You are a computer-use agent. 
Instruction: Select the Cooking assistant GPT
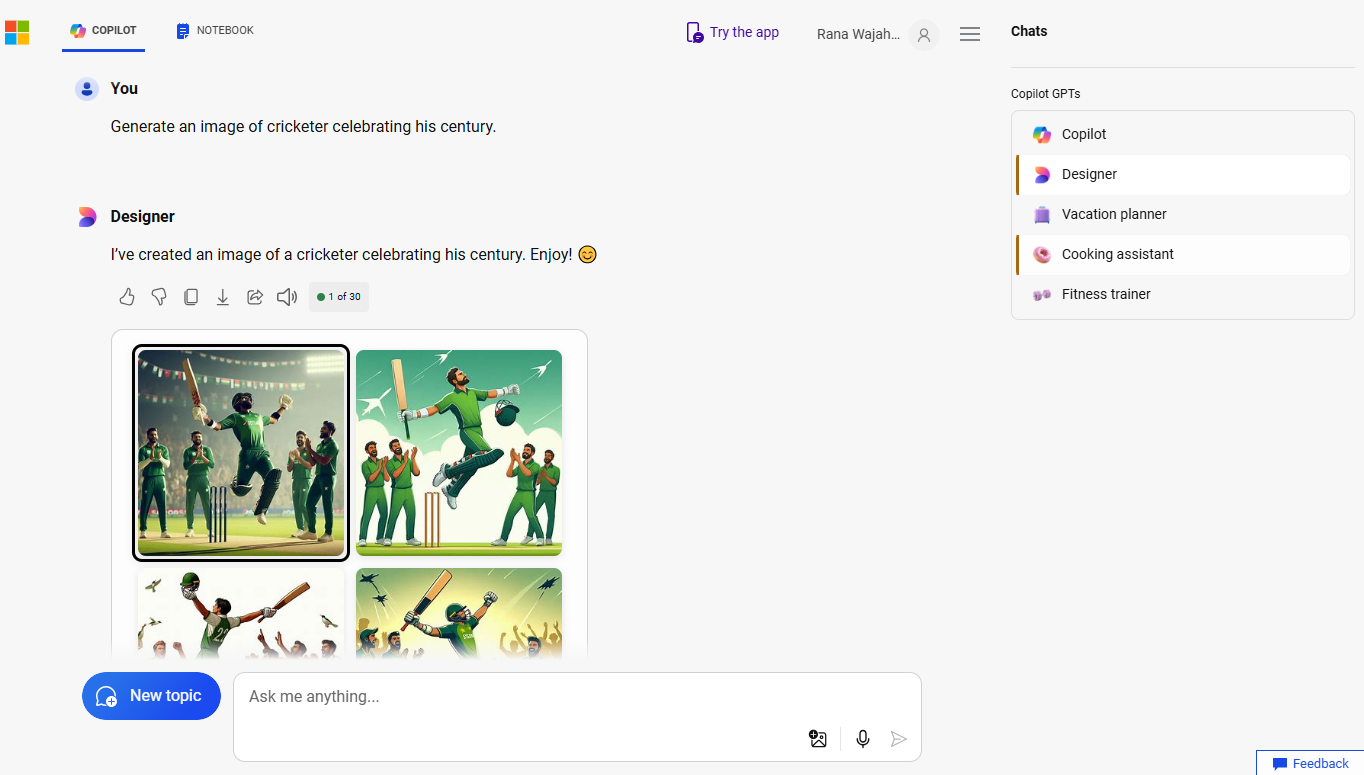pyautogui.click(x=1183, y=254)
